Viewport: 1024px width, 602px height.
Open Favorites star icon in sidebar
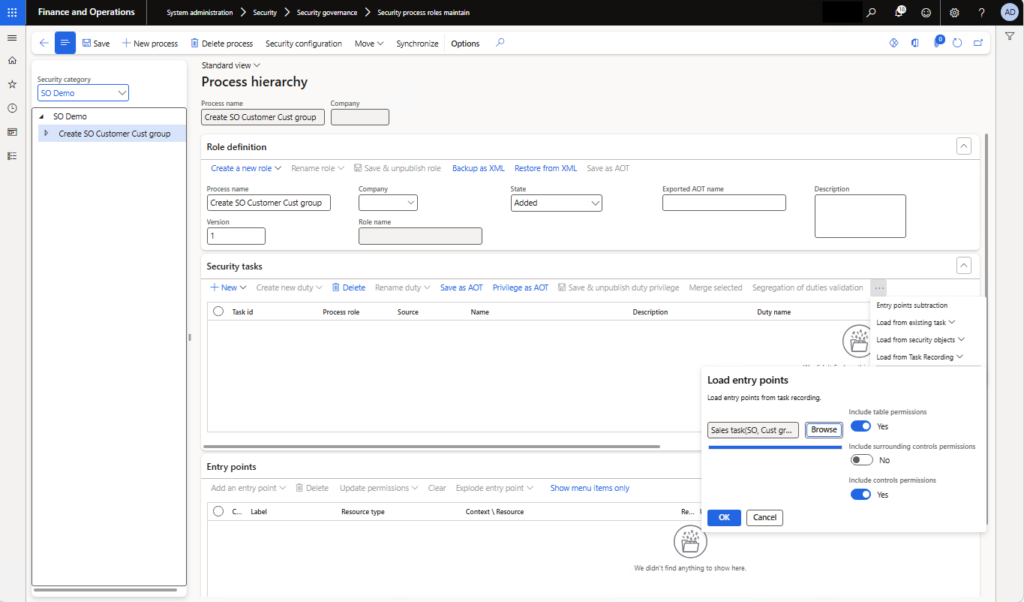[12, 85]
